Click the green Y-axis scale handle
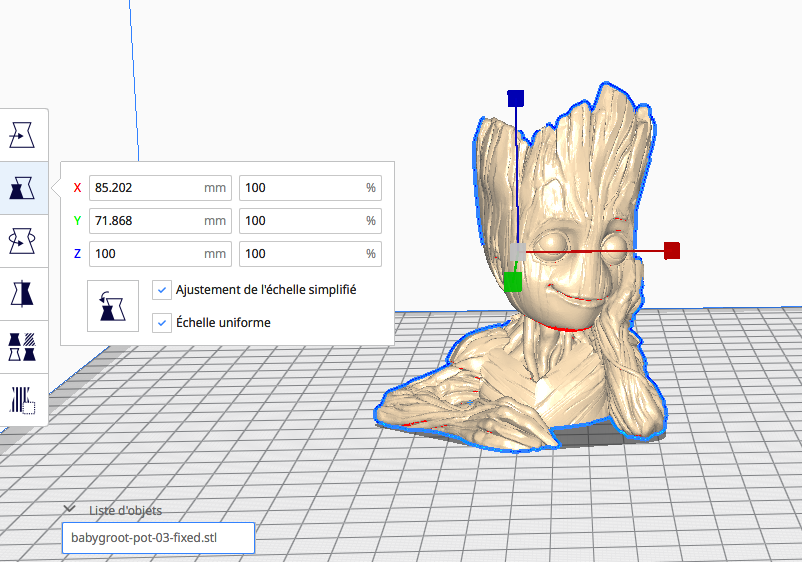The height and width of the screenshot is (562, 802). (513, 282)
